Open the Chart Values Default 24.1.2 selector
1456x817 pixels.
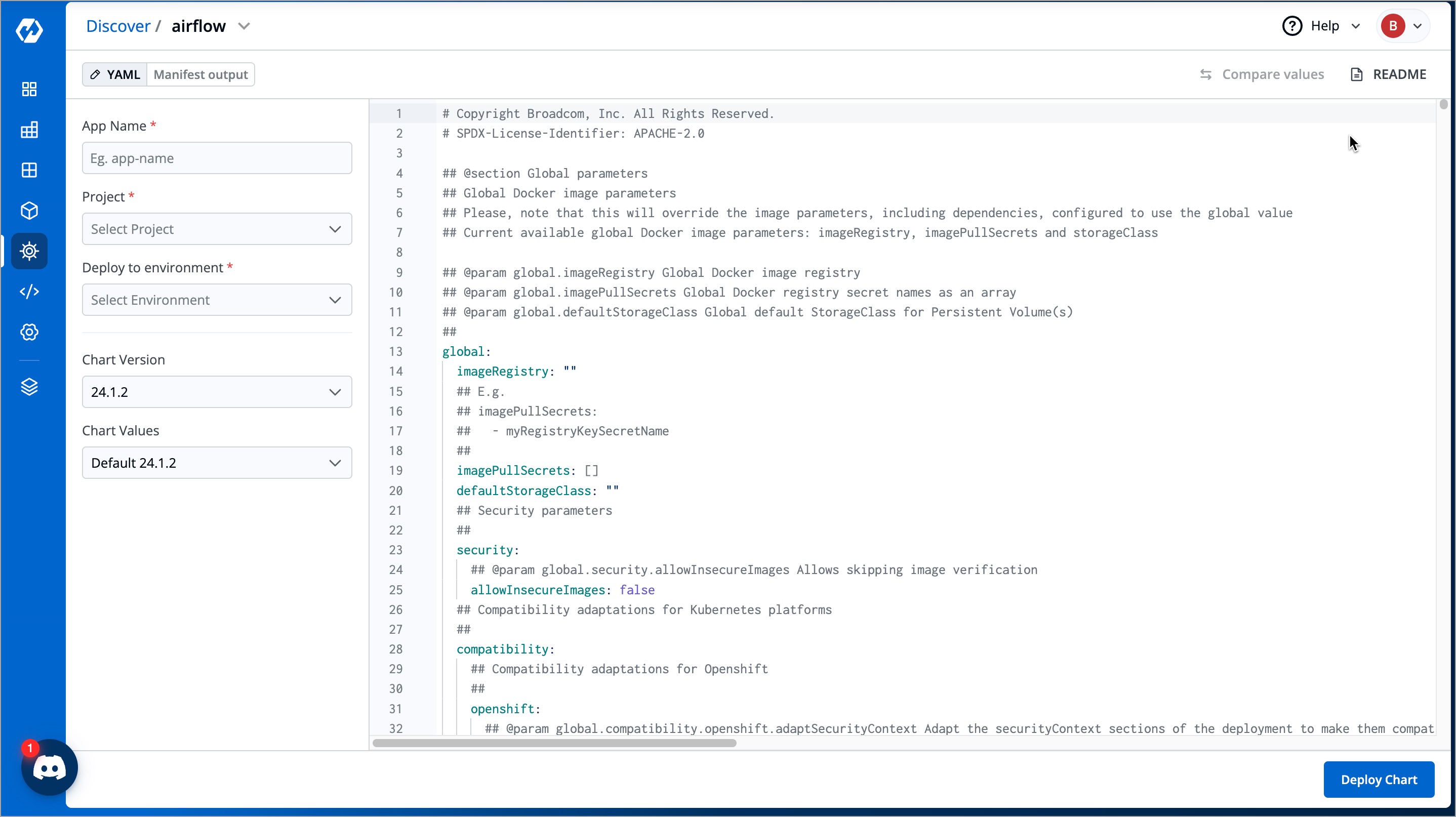[217, 462]
